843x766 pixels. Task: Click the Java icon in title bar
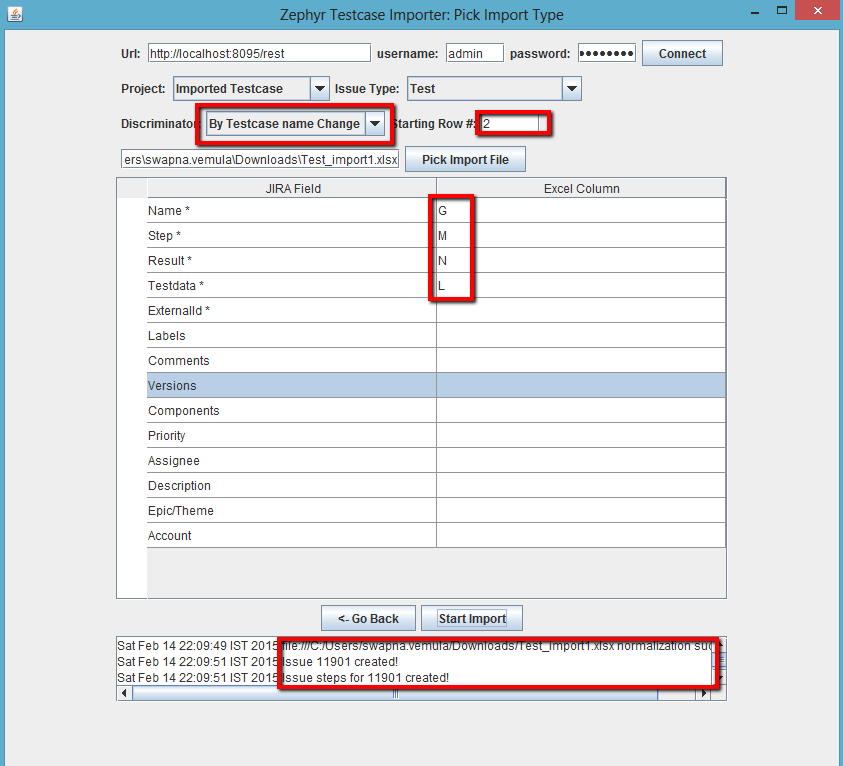(15, 13)
